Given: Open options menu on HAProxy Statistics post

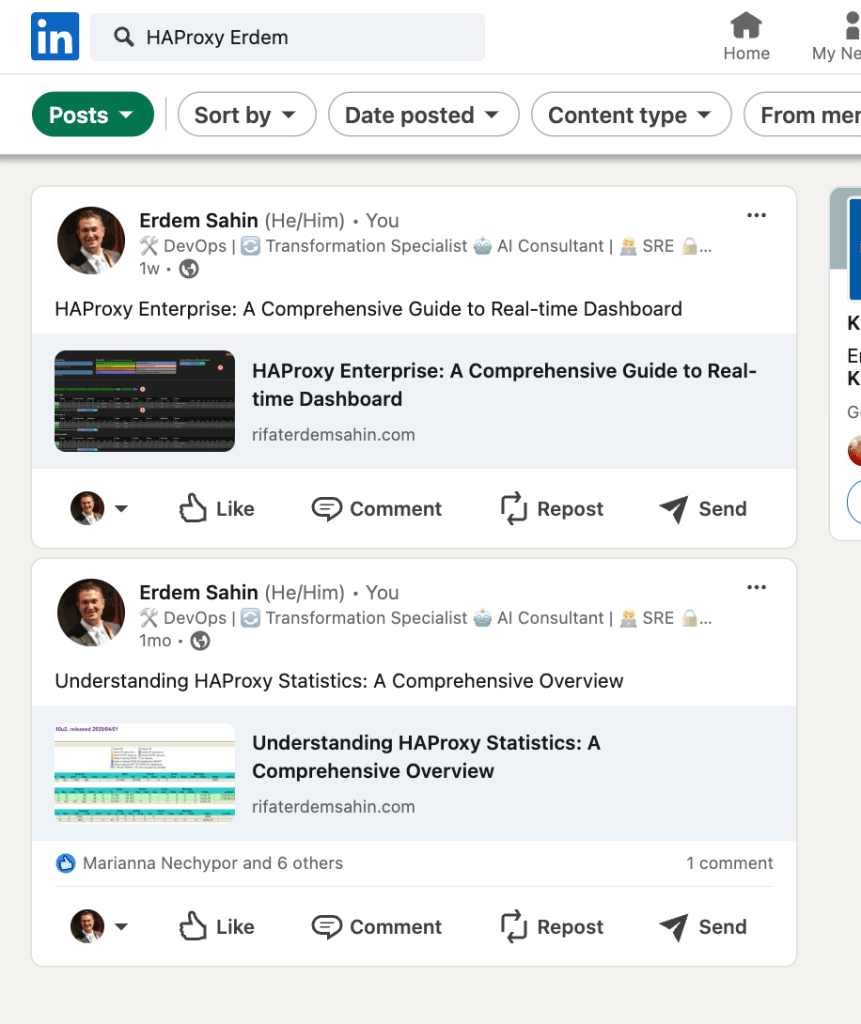Looking at the screenshot, I should click(756, 587).
